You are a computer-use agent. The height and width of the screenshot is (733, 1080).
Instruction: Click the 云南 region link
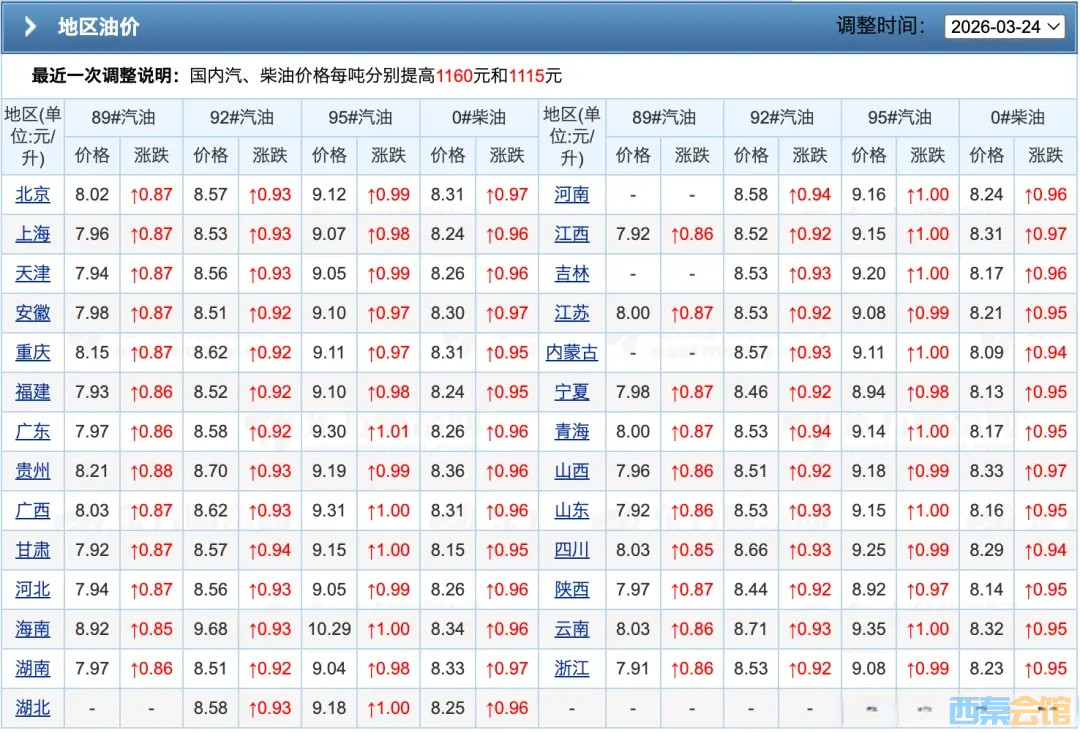(572, 629)
